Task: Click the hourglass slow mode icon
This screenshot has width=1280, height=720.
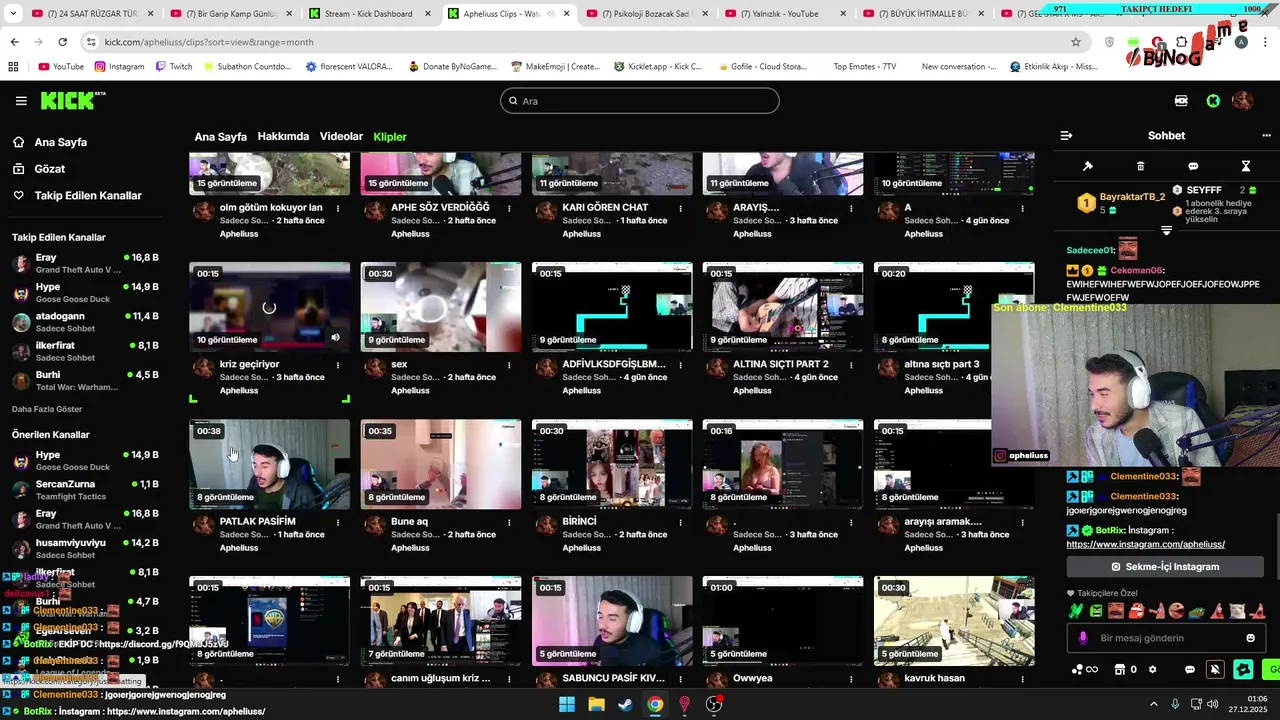Action: click(x=1245, y=166)
